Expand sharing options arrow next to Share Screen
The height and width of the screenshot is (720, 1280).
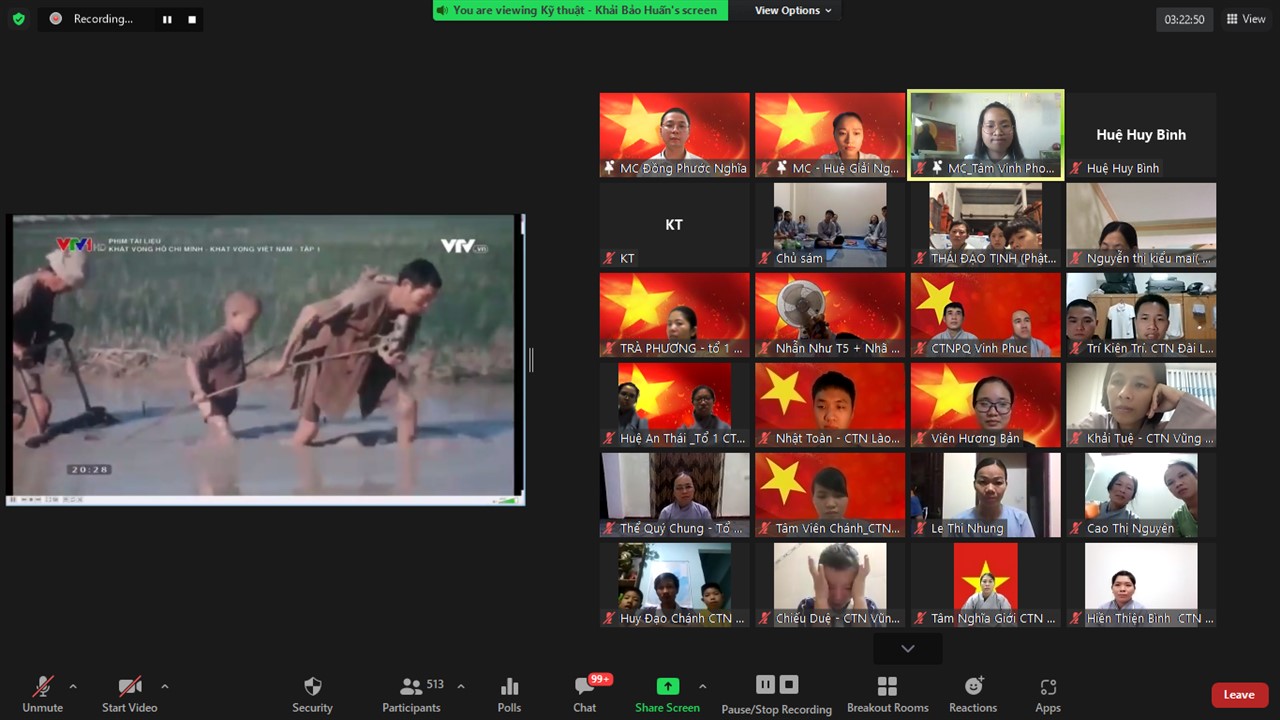click(702, 686)
